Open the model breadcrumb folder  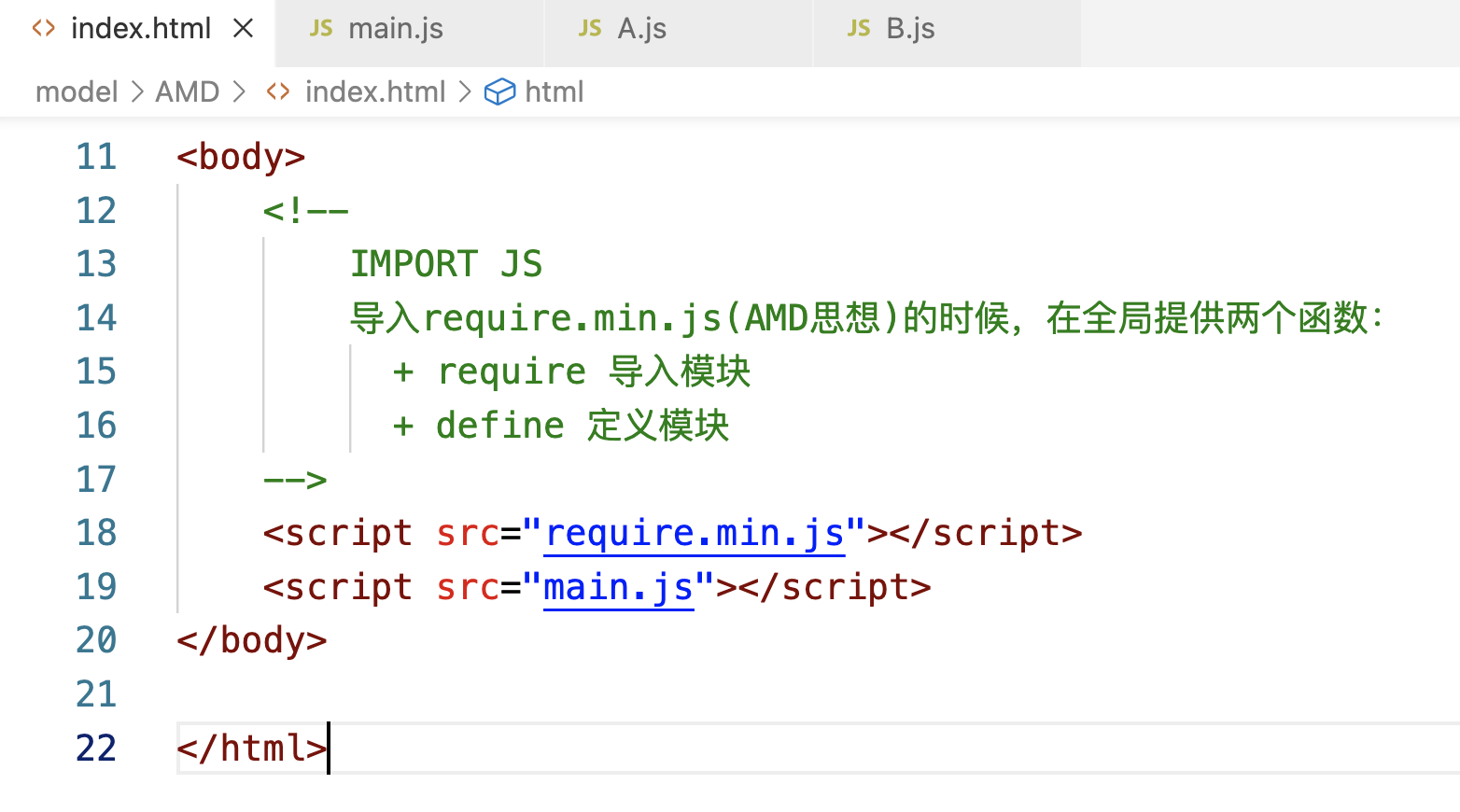77,91
